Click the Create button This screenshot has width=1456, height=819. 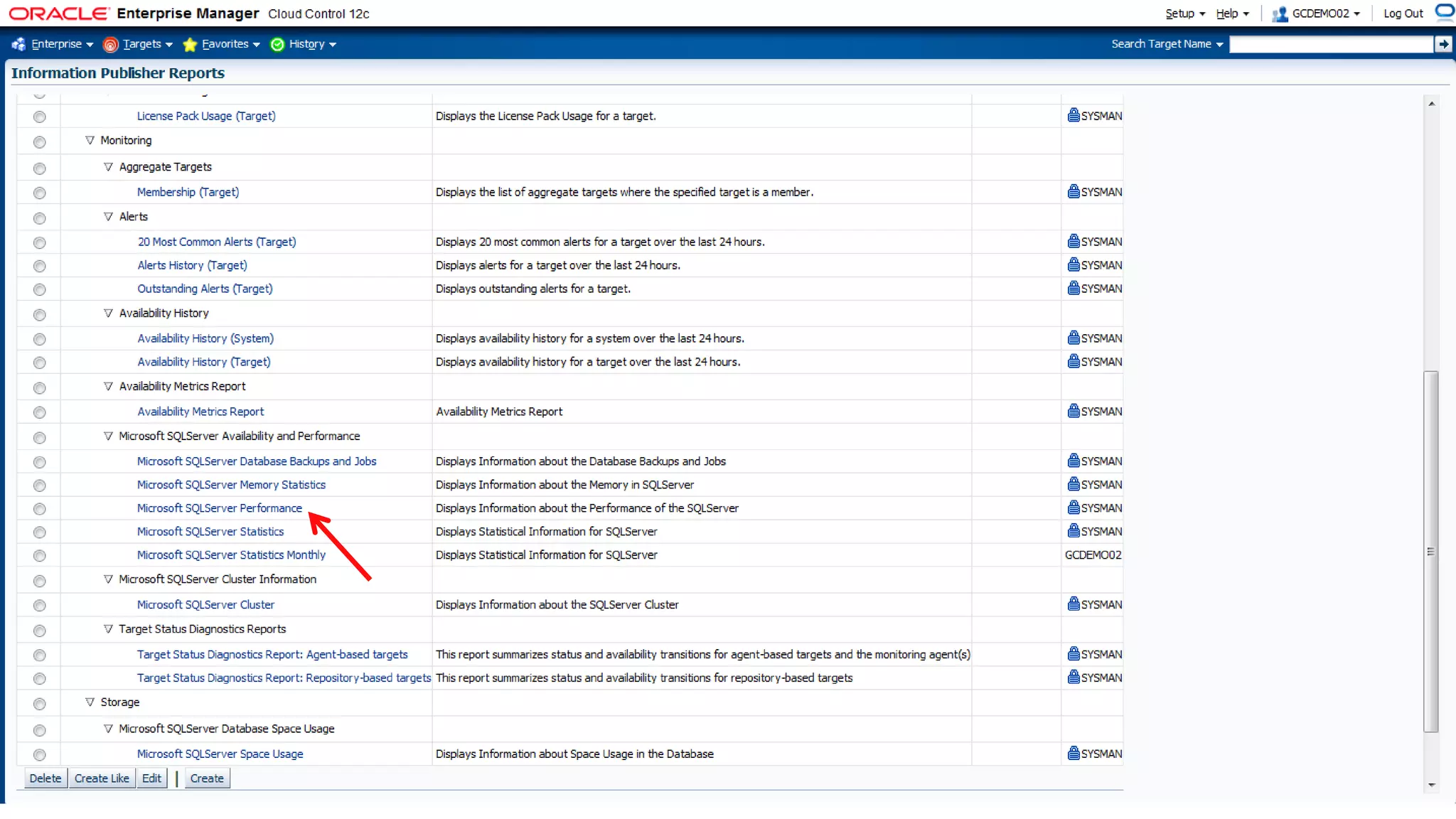point(207,778)
